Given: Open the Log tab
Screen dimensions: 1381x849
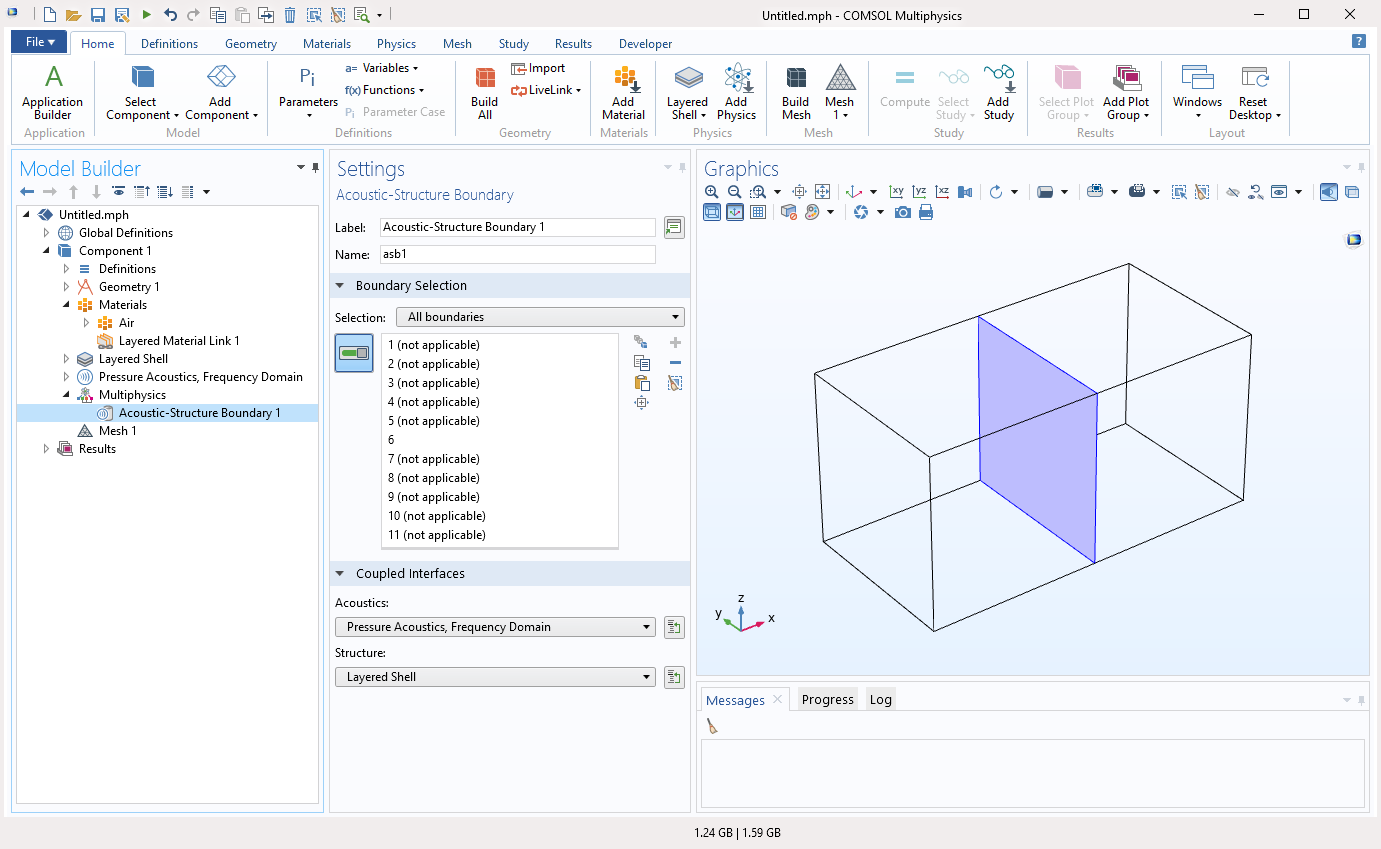Looking at the screenshot, I should 880,700.
